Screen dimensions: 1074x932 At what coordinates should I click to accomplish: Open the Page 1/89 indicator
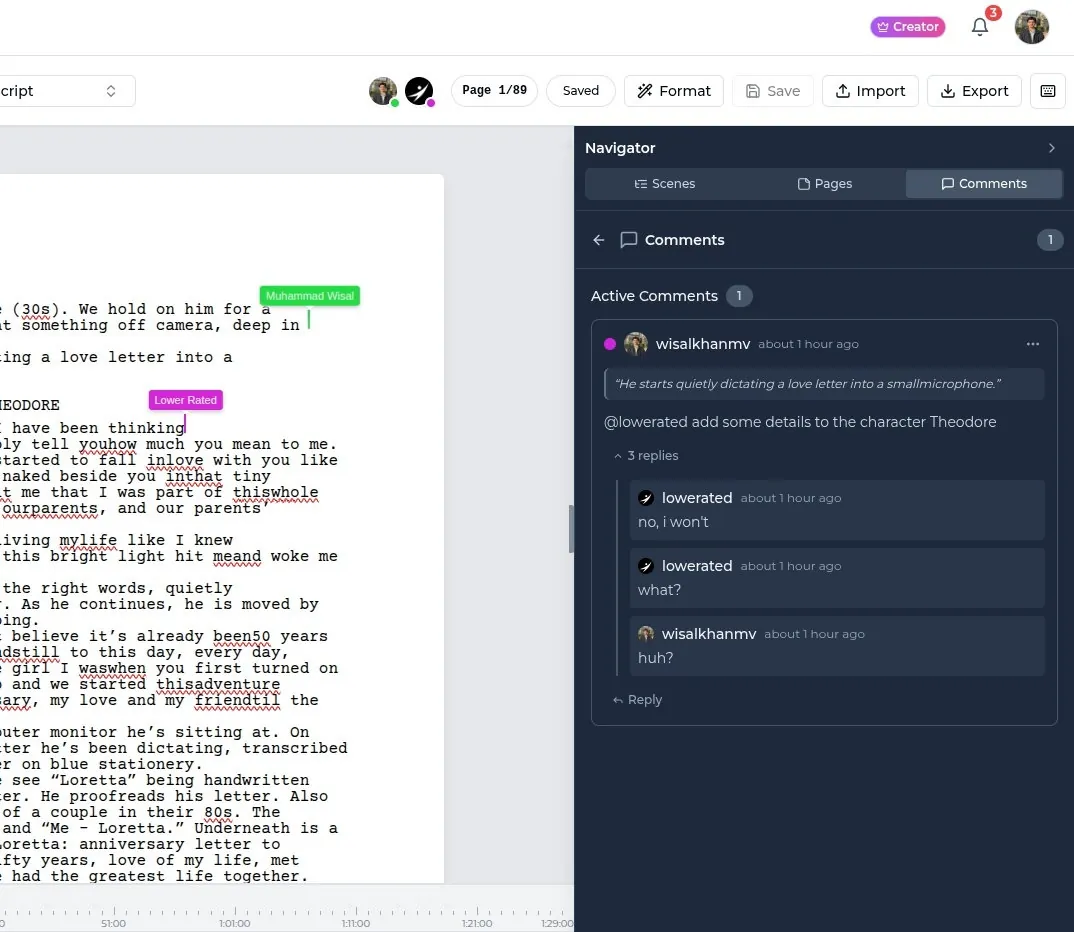pyautogui.click(x=494, y=90)
